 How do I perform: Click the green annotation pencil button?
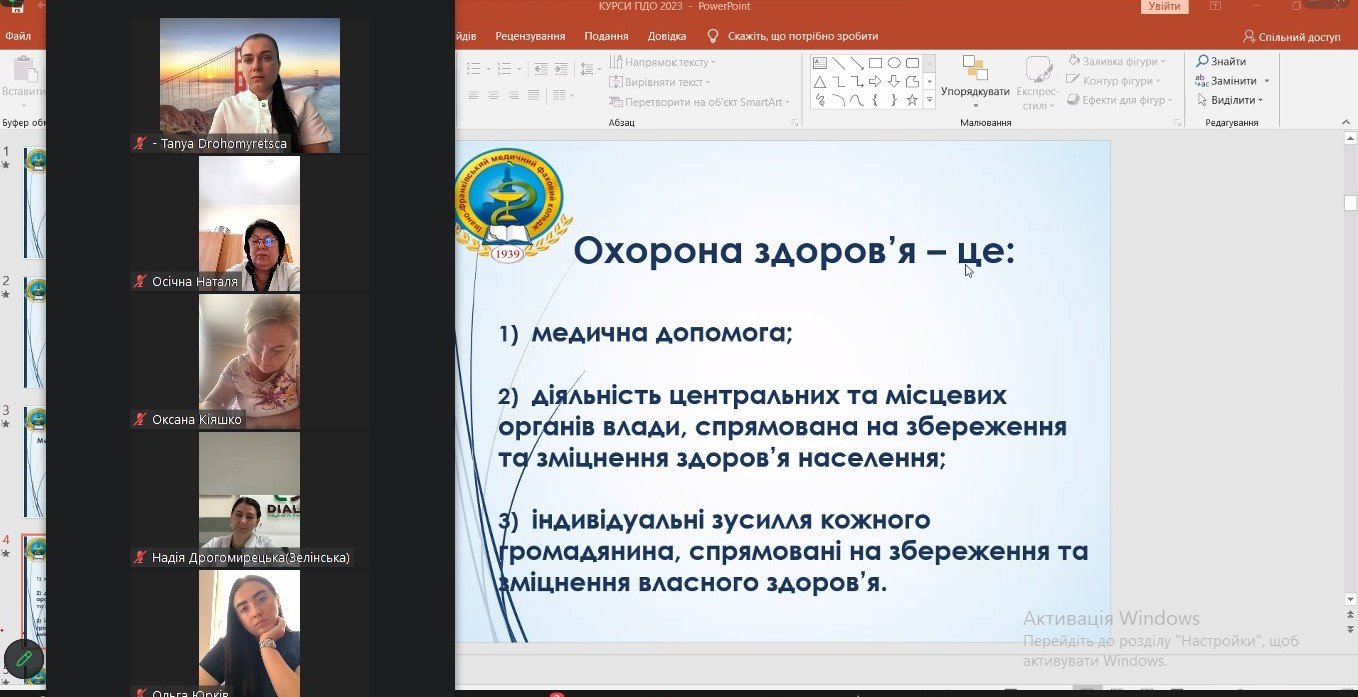pos(24,658)
